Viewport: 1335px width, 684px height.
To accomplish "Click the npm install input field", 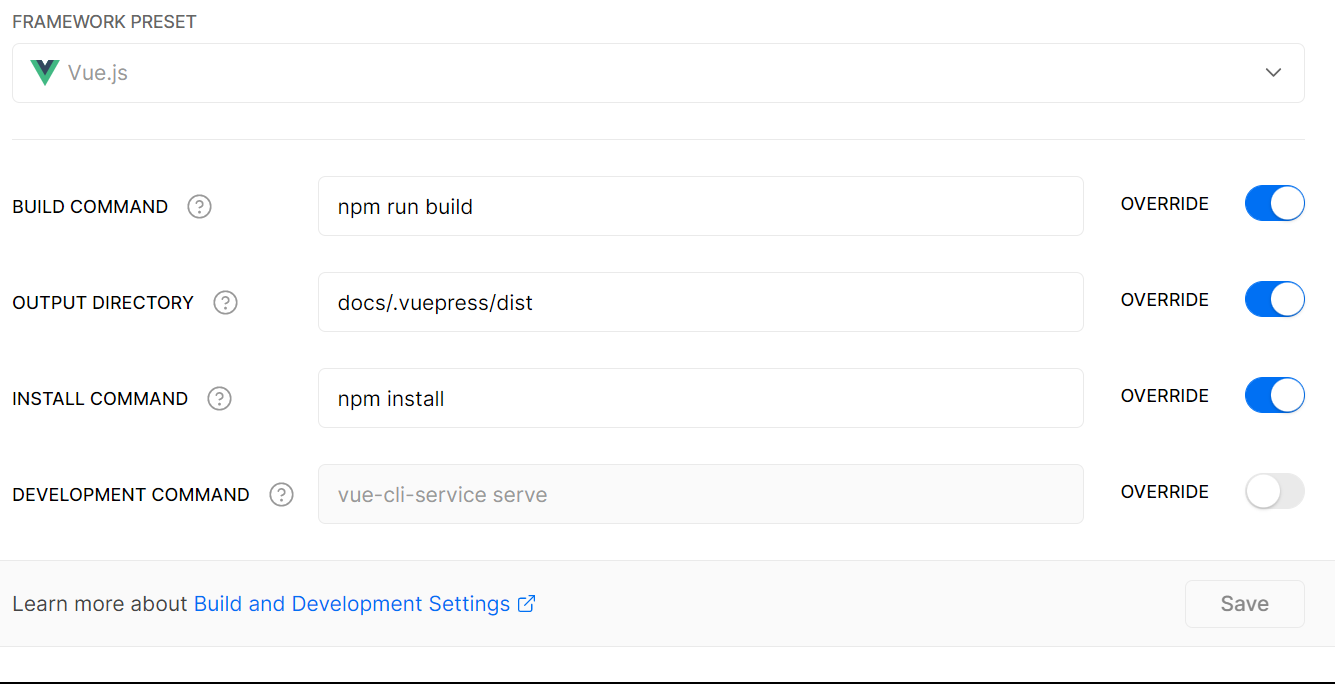I will (x=700, y=399).
